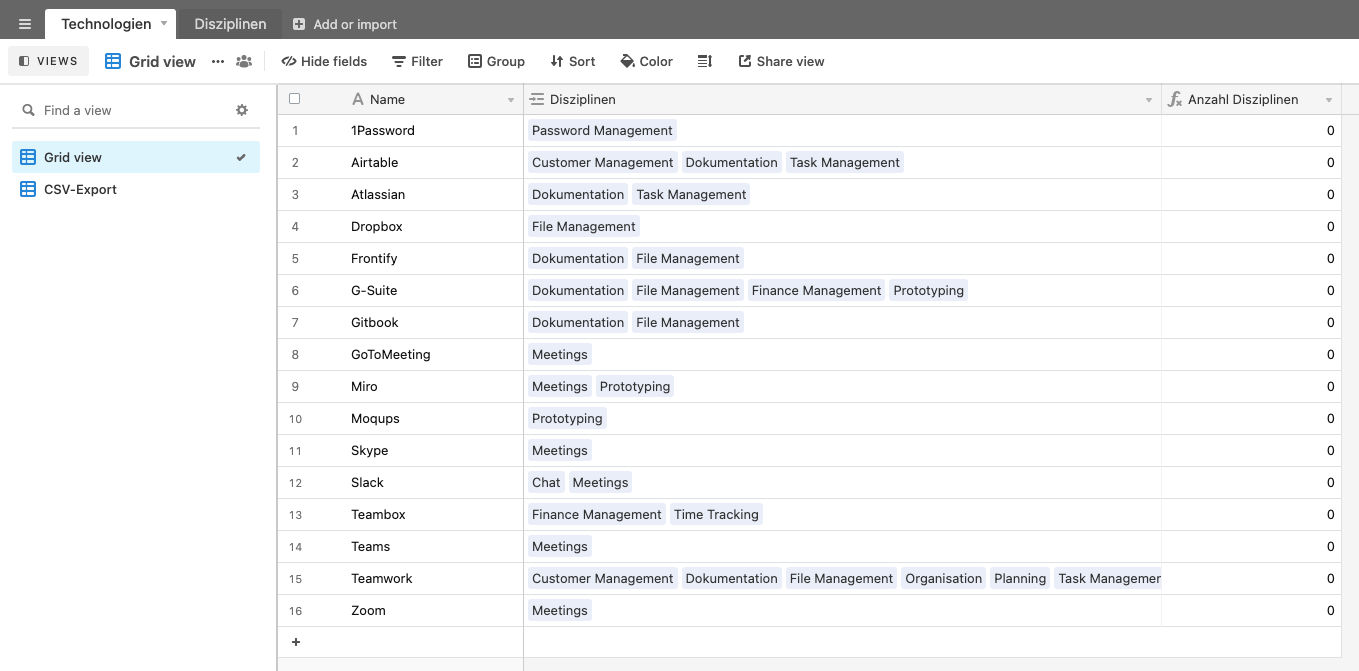Viewport: 1359px width, 671px height.
Task: Open the Technologien tab dropdown arrow
Action: [x=164, y=23]
